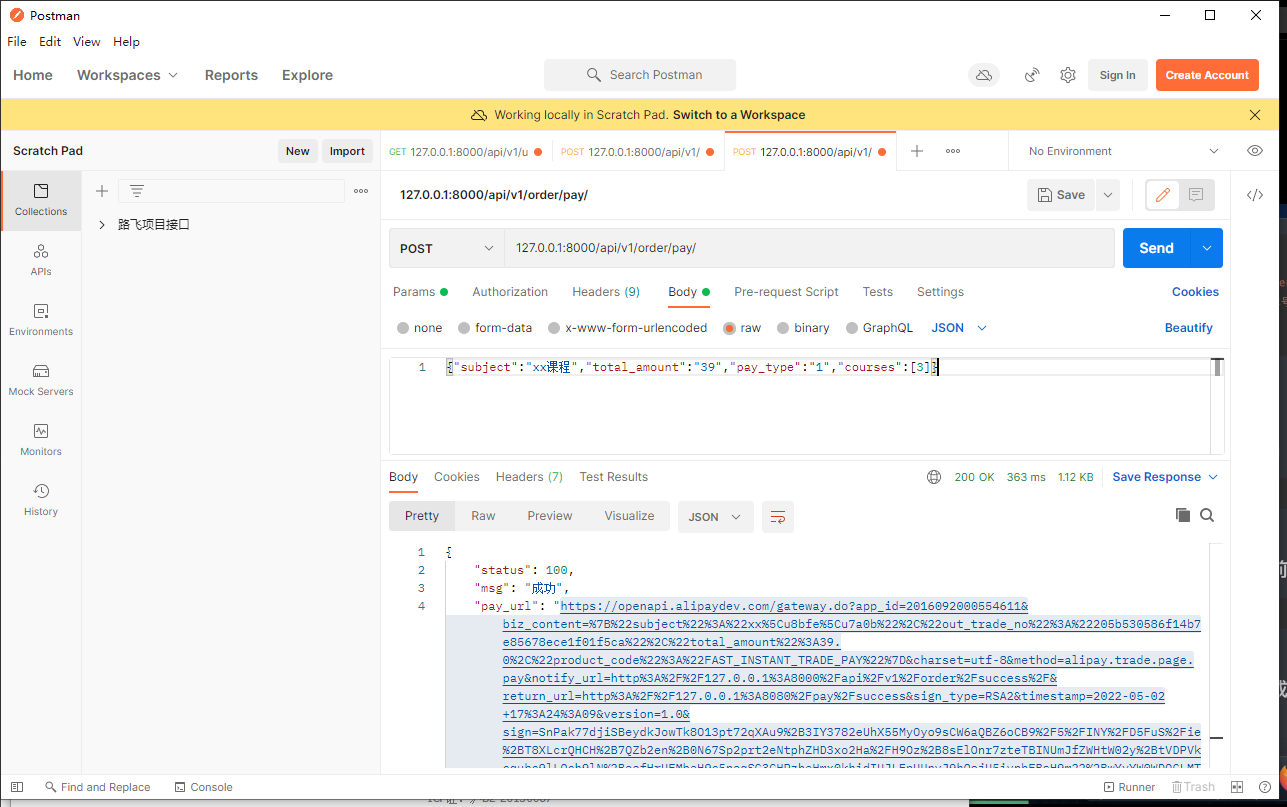Select the comment mode icon
The width and height of the screenshot is (1287, 807).
click(1196, 195)
